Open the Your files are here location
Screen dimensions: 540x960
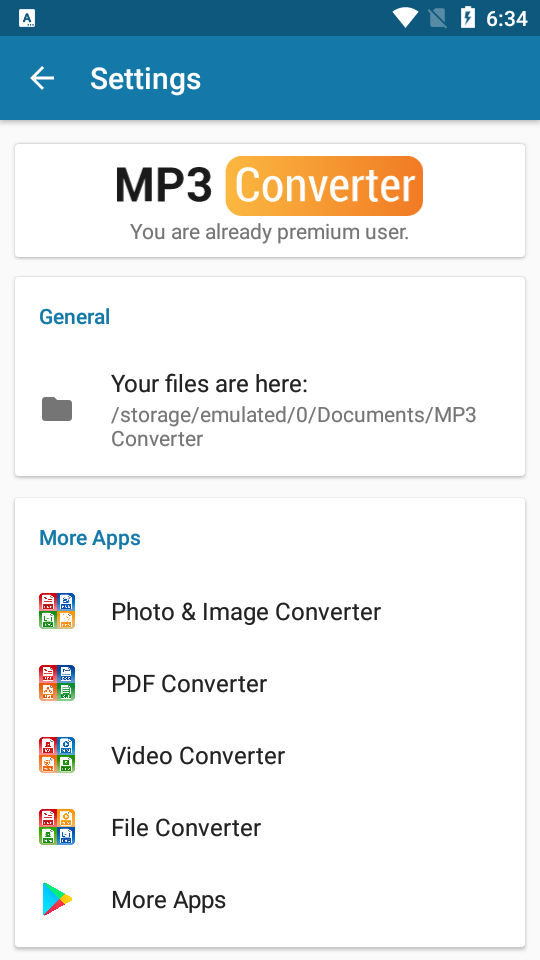click(x=270, y=410)
